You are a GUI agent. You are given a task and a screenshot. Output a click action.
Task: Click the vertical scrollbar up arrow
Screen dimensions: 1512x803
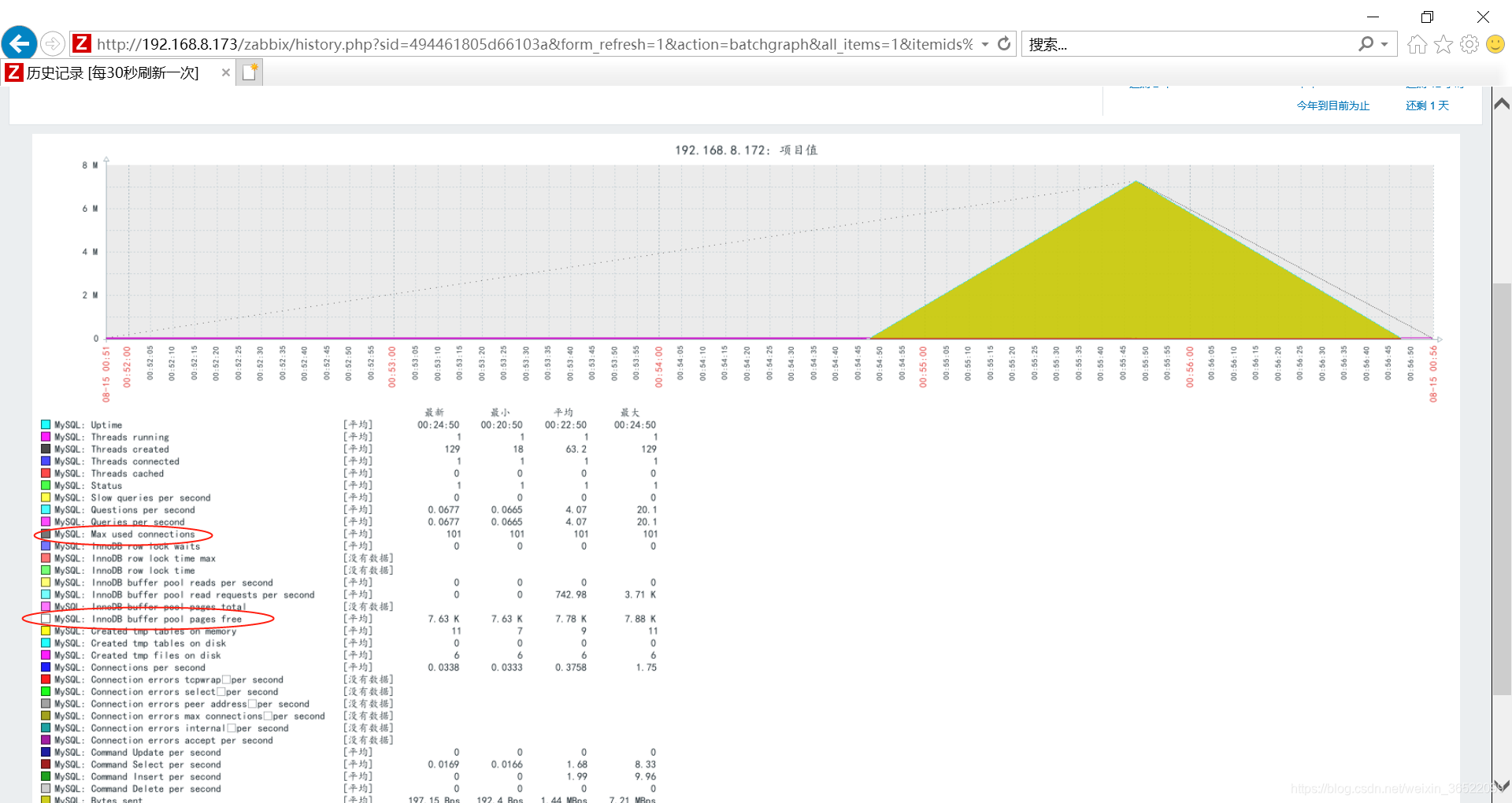pyautogui.click(x=1502, y=103)
